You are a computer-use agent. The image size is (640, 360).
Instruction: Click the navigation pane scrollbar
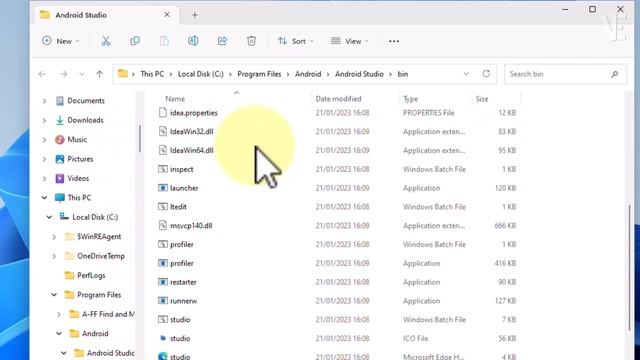(x=140, y=139)
